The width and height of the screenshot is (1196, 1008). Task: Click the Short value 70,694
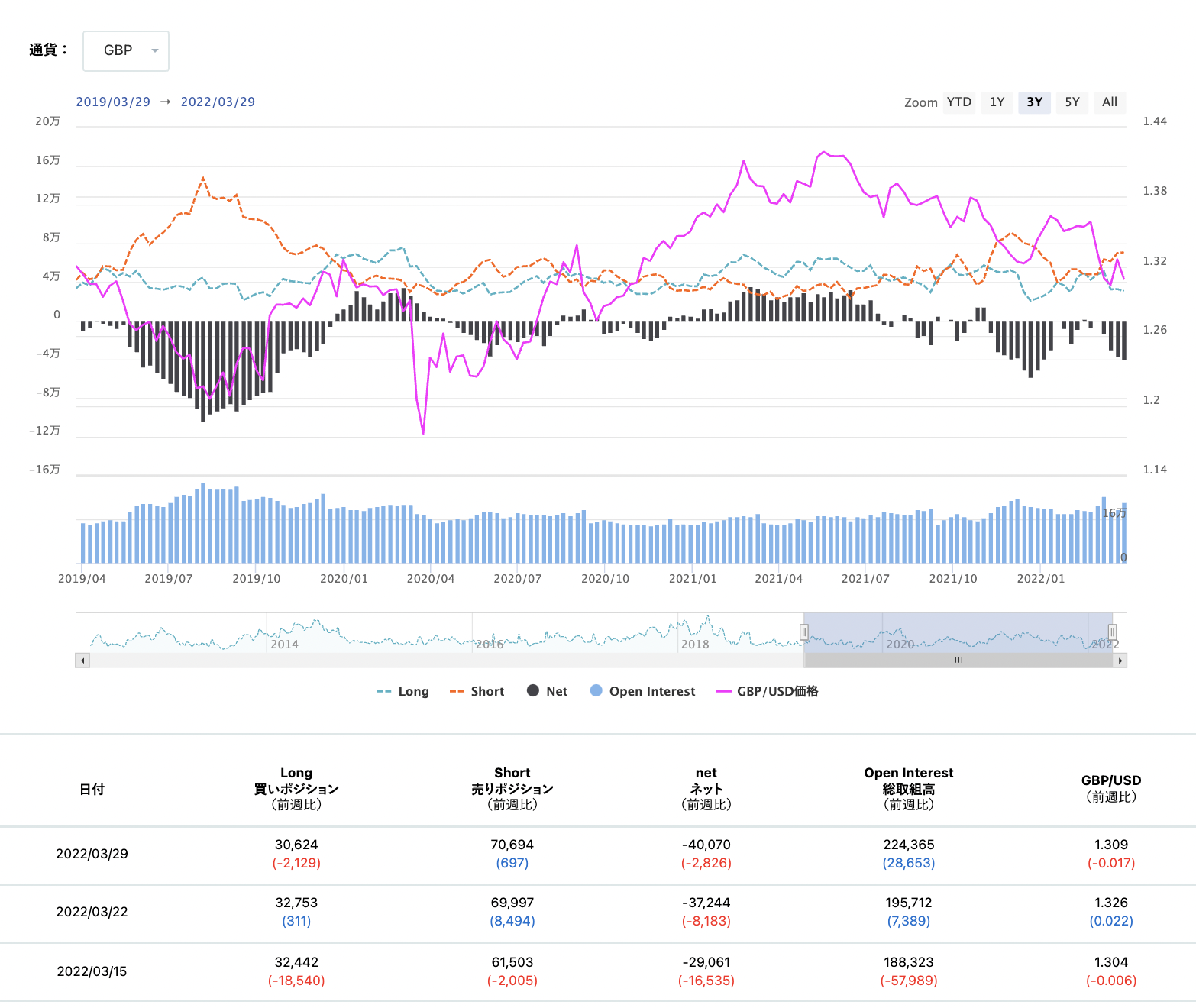point(512,845)
